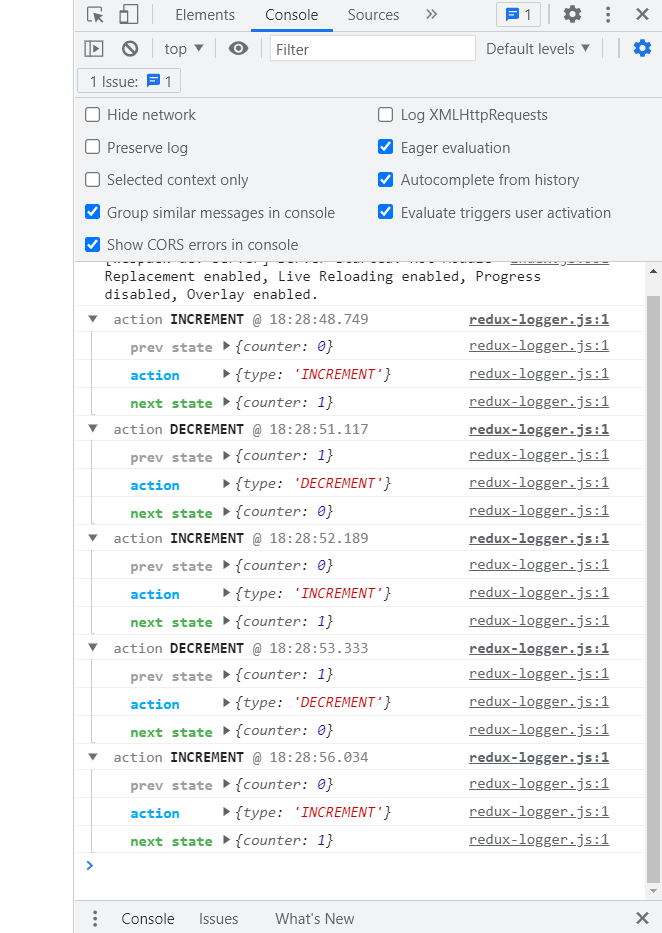Collapse the INCREMENT group at 18:28:56.034
This screenshot has height=933, width=662.
93,757
